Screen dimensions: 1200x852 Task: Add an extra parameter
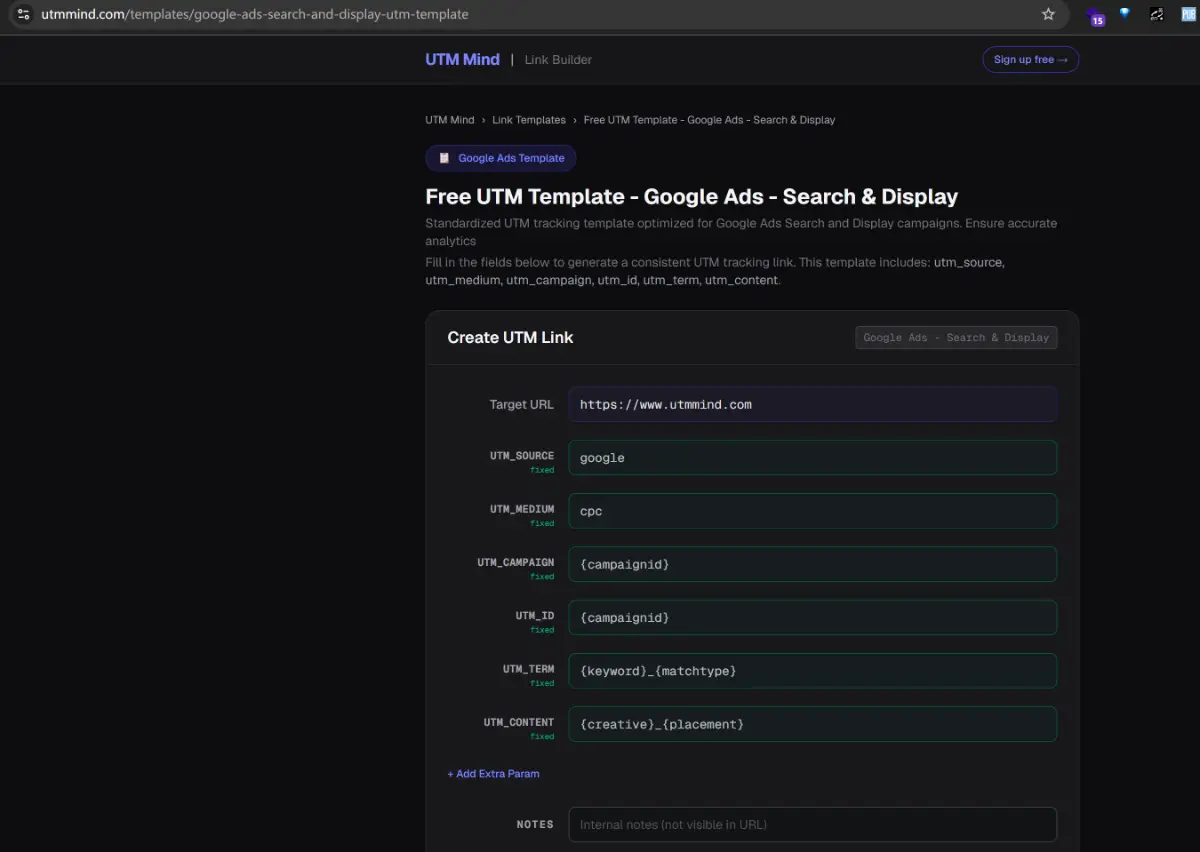[x=494, y=774]
